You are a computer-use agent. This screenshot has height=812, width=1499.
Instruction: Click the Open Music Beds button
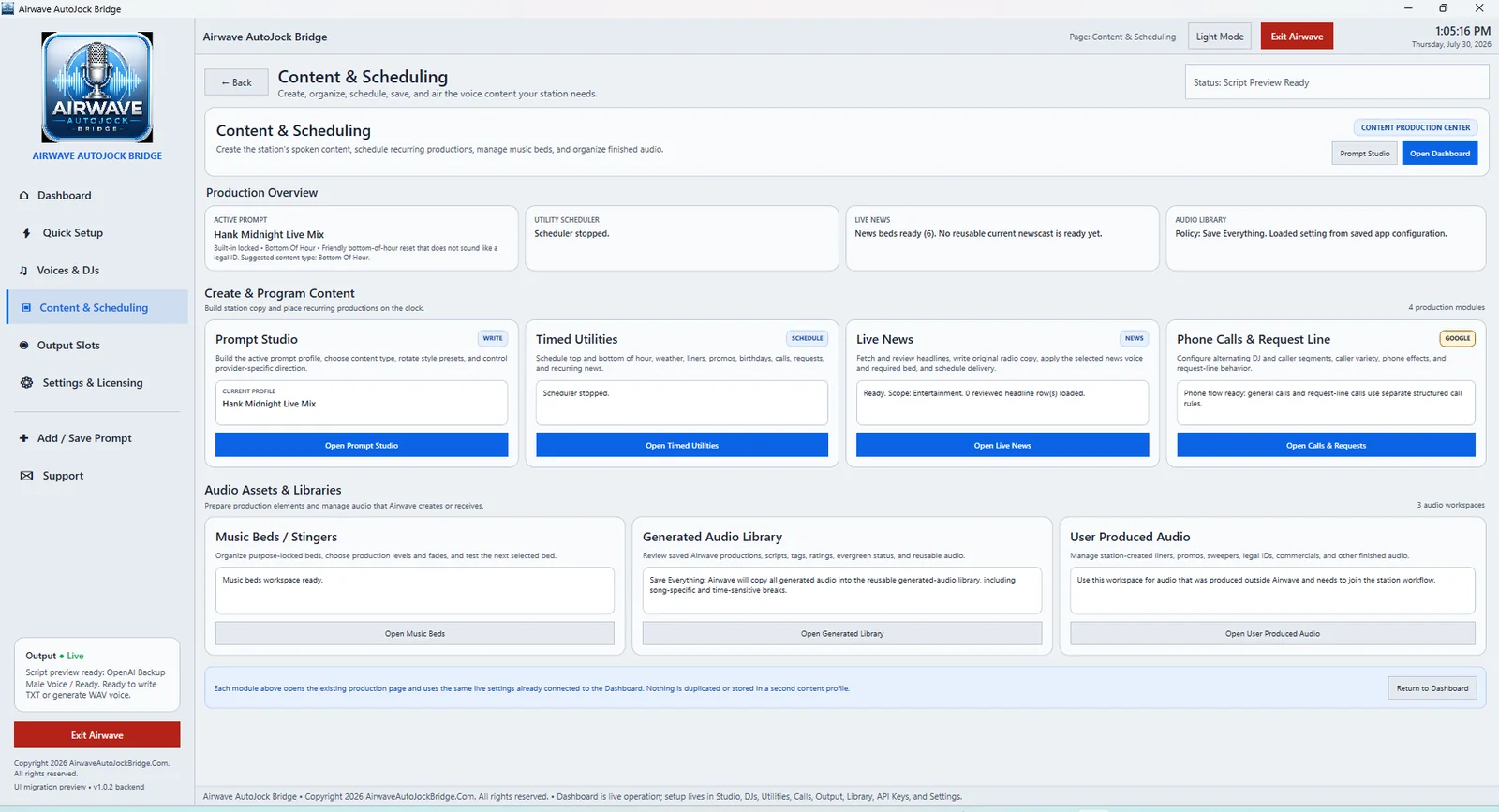click(x=415, y=633)
